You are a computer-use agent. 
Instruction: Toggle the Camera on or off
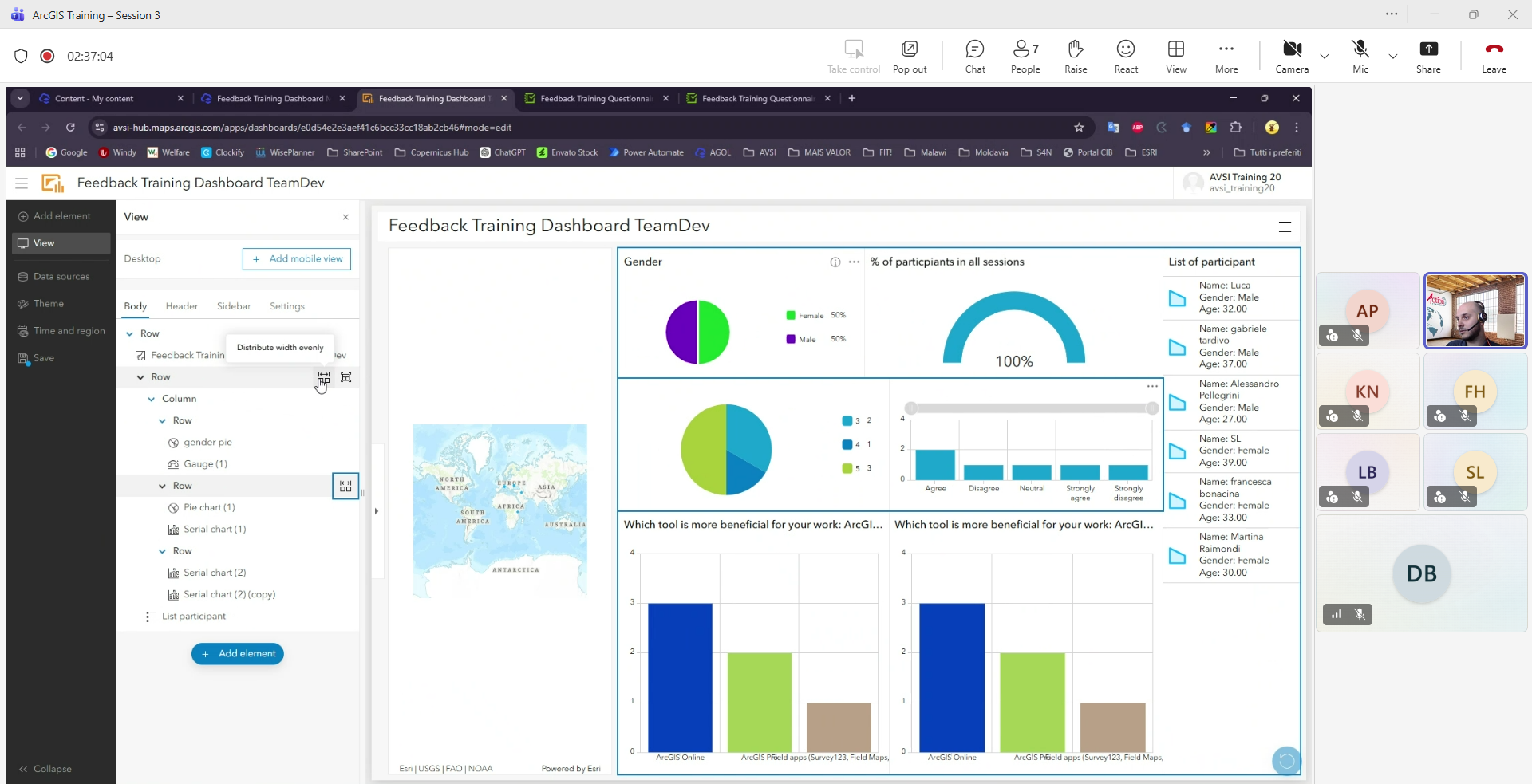tap(1292, 57)
